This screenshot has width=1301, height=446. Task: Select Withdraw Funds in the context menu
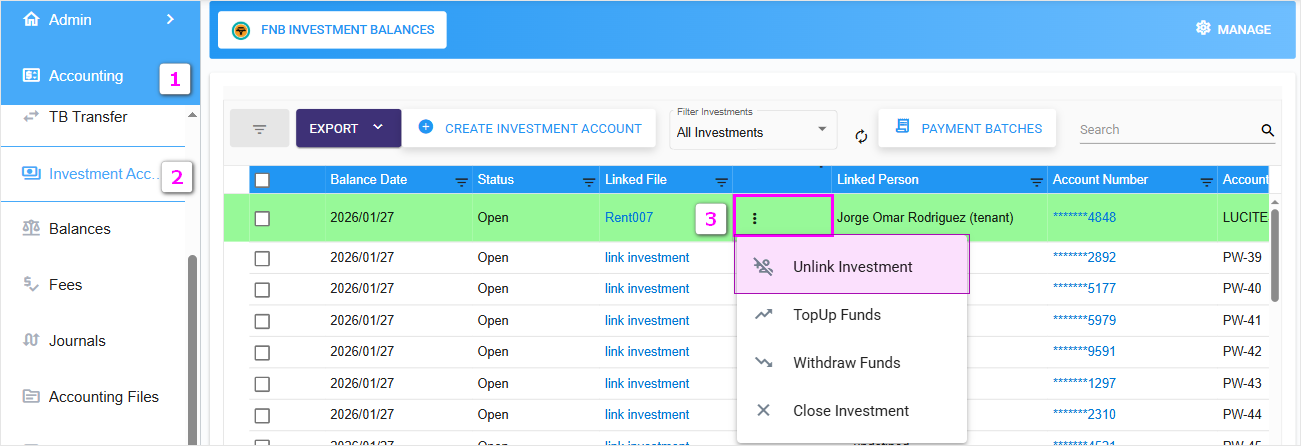coord(846,363)
